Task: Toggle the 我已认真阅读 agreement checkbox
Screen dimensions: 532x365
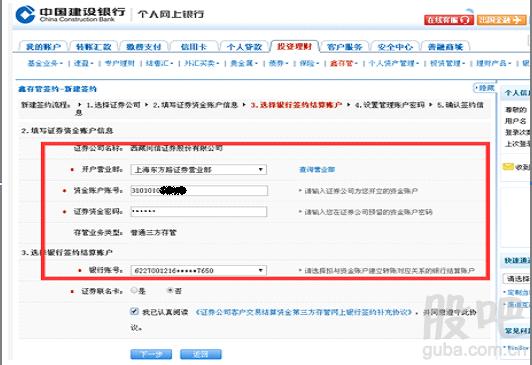Action: 135,311
